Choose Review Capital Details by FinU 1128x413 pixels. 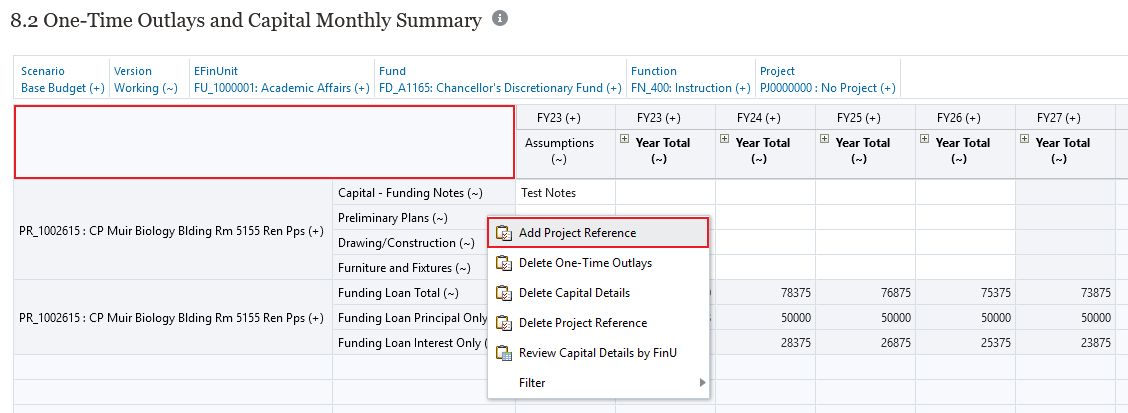597,353
